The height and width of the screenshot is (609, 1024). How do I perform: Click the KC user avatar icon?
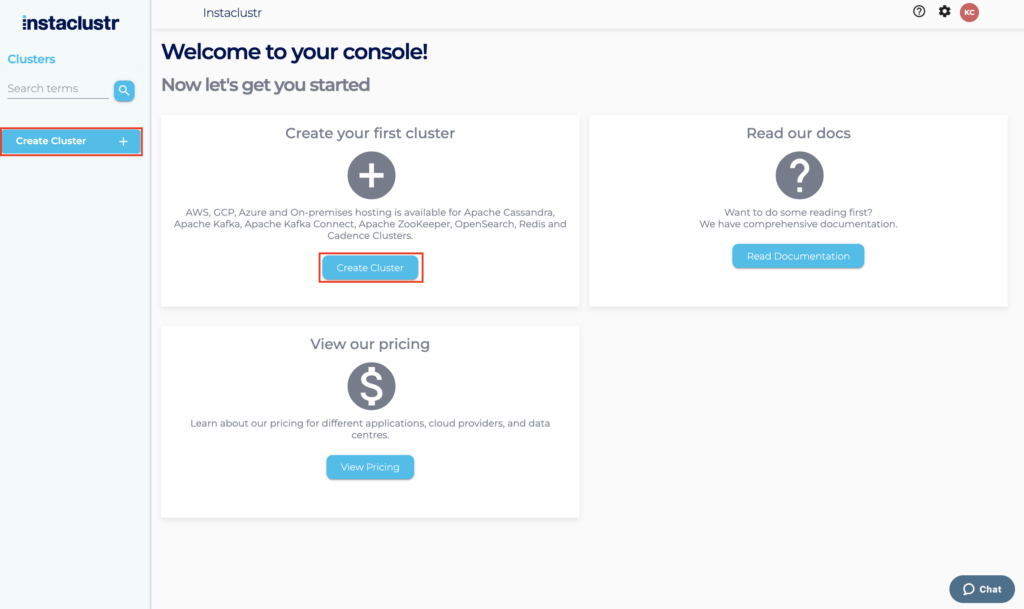click(967, 12)
